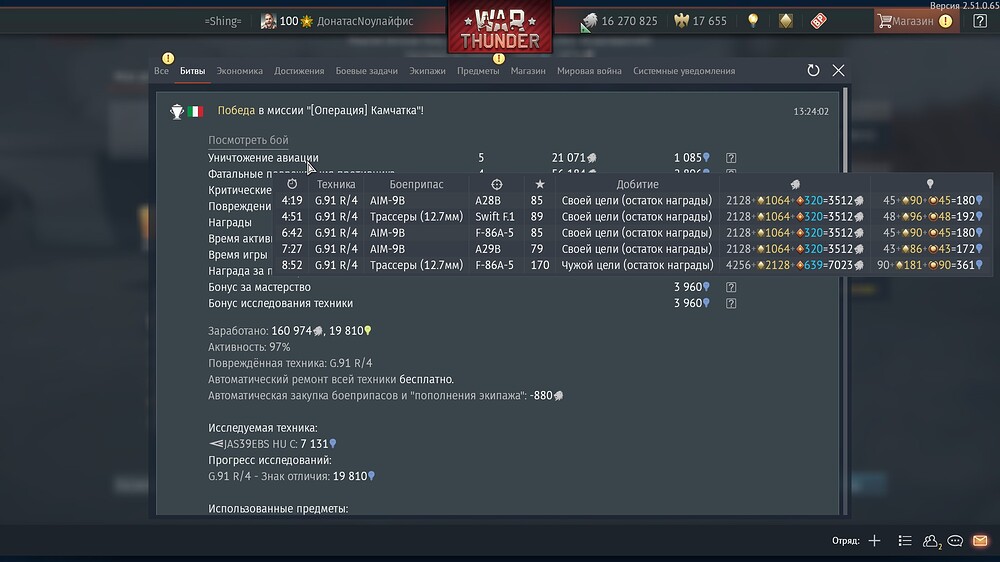Open the Предметы tab
1000x562 pixels.
tap(478, 71)
